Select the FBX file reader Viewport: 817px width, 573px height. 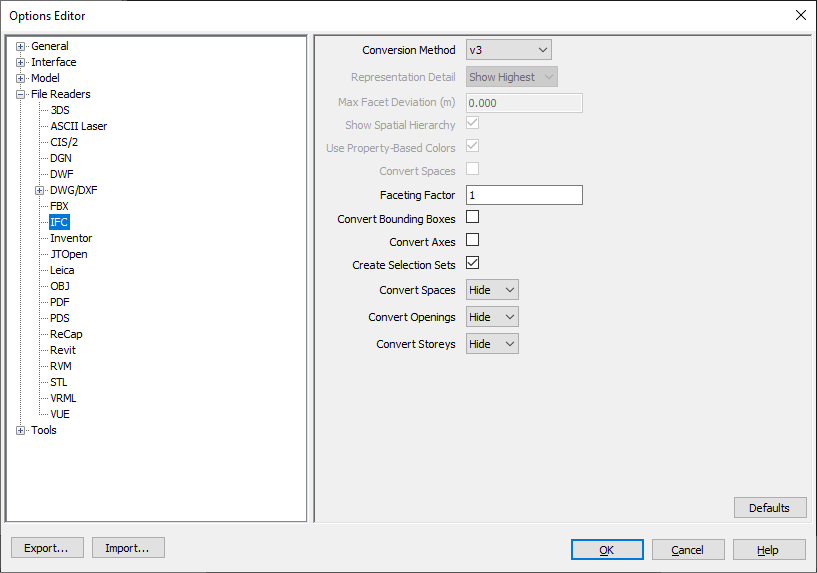[59, 206]
